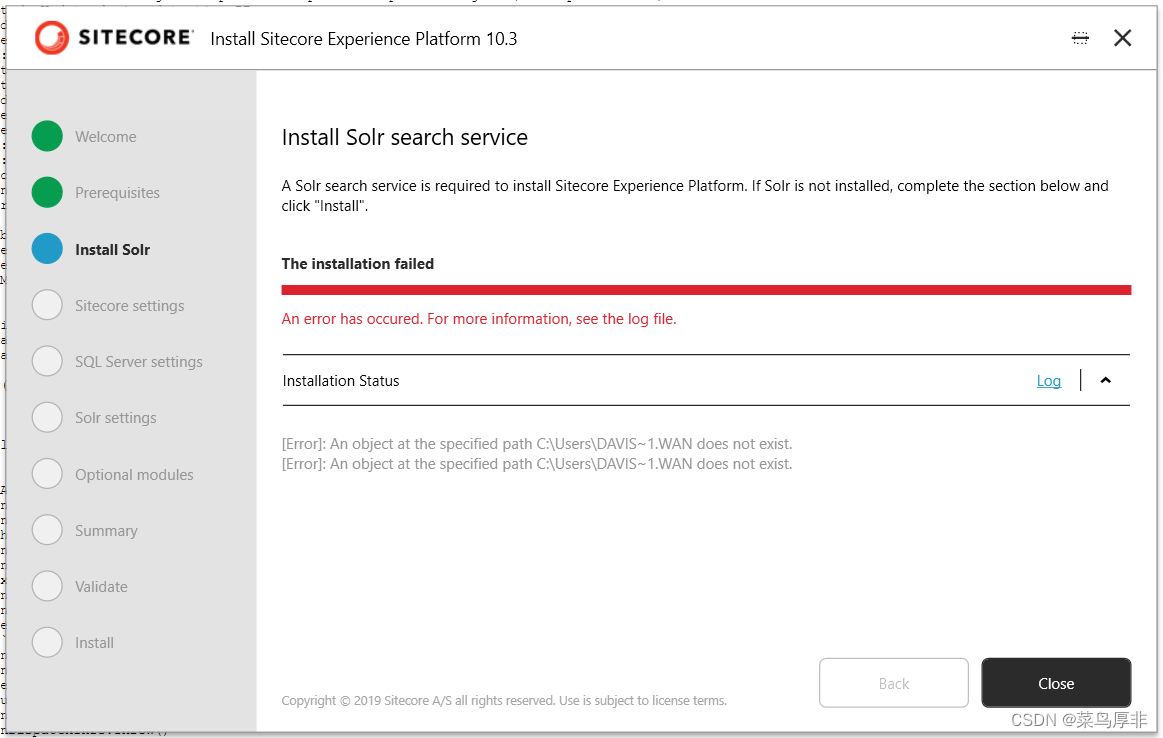Viewport: 1163px width, 738px height.
Task: Click the Sitecore settings step circle
Action: click(47, 305)
